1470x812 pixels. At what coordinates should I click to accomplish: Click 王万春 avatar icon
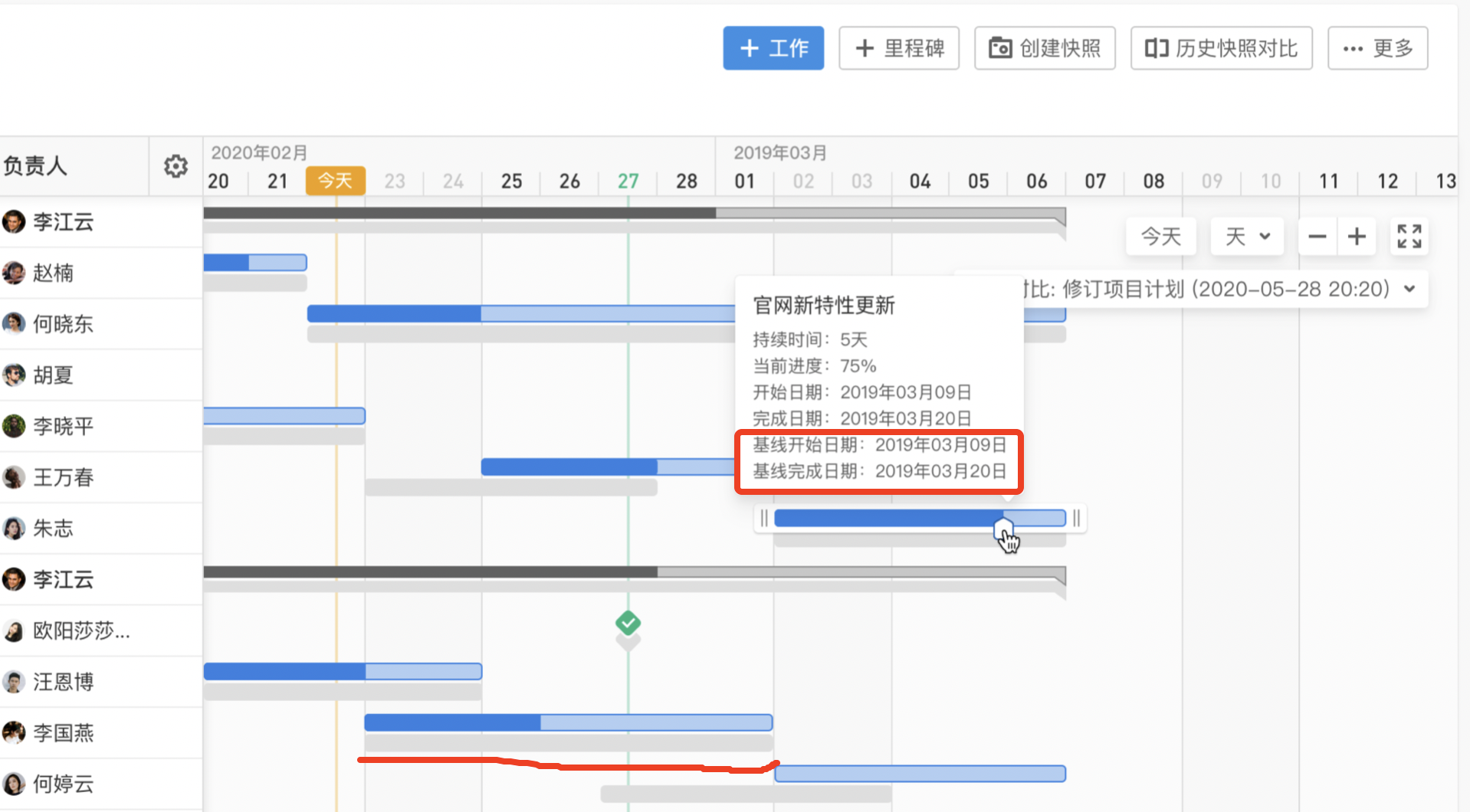pos(14,477)
